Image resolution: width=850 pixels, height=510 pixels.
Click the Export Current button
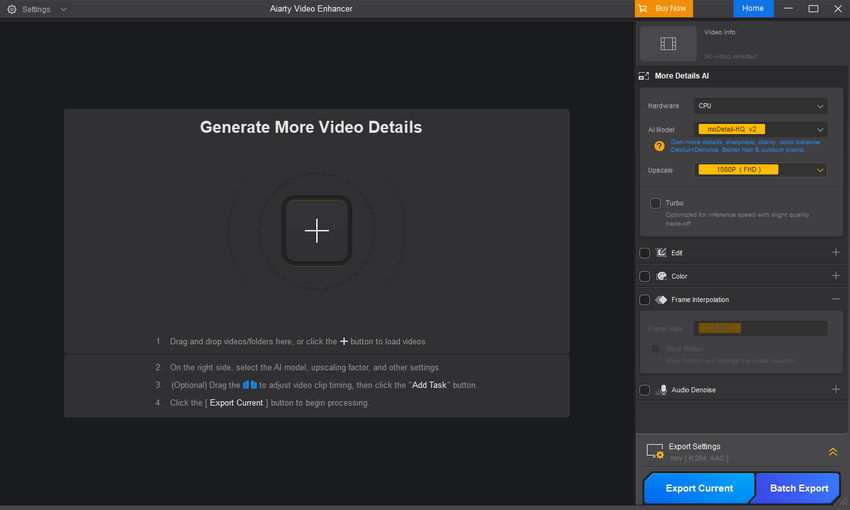point(699,488)
